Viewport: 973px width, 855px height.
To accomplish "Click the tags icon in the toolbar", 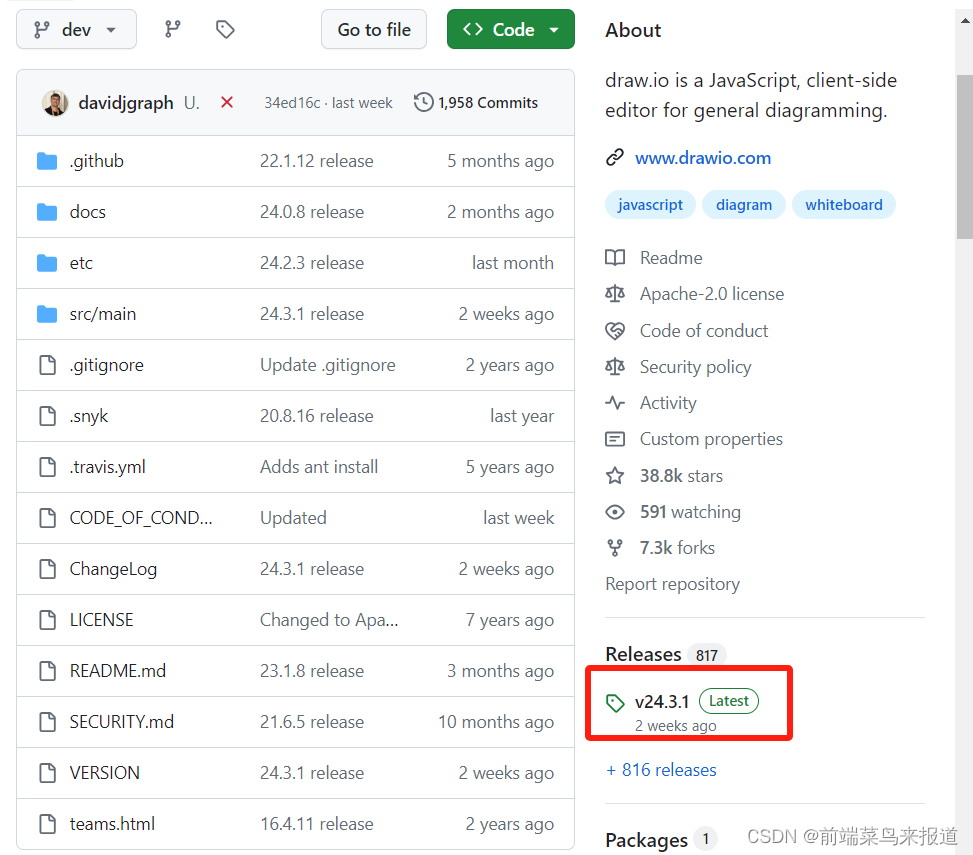I will pyautogui.click(x=225, y=29).
